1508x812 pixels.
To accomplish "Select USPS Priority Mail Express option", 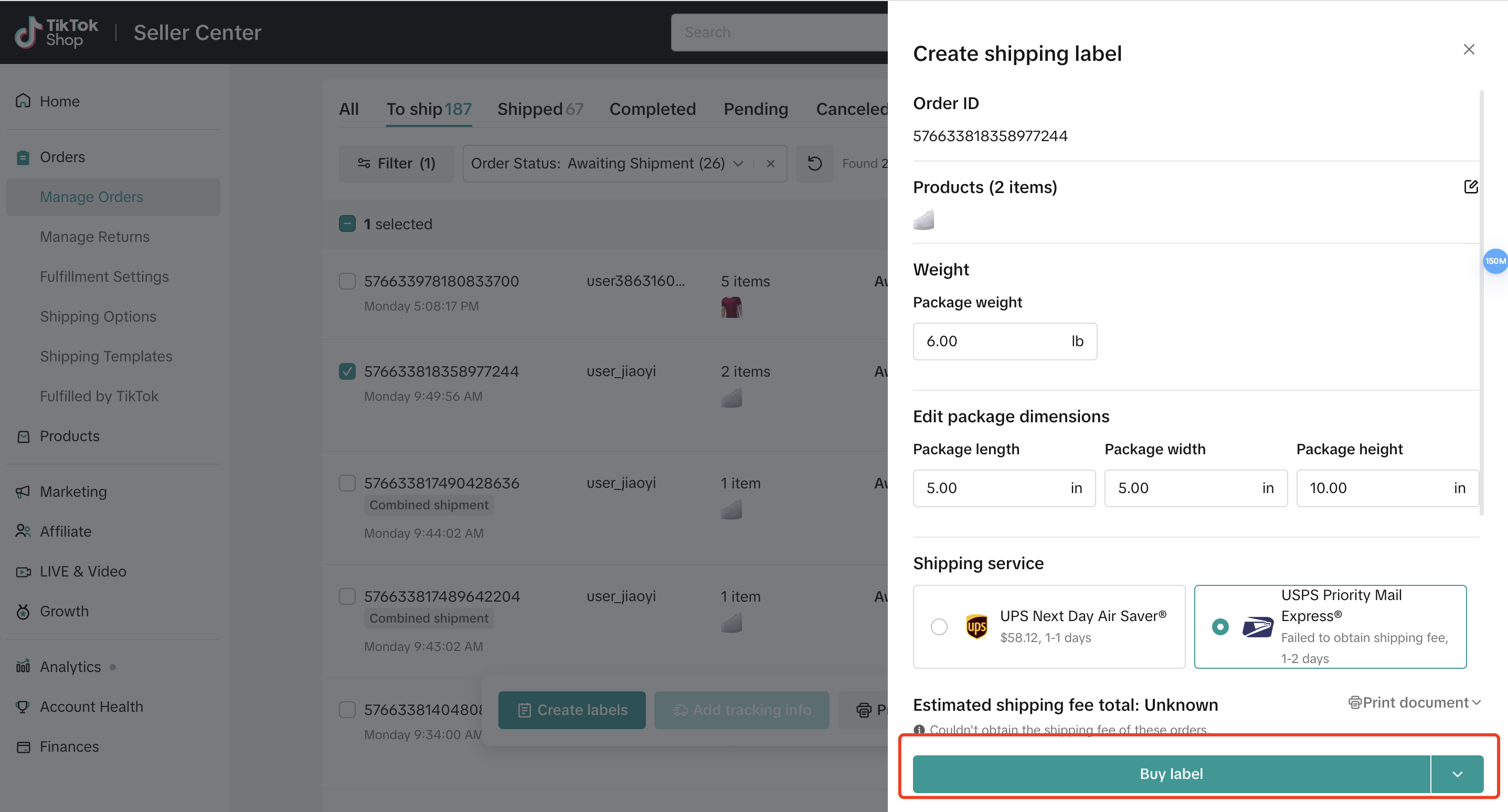I will click(1220, 627).
